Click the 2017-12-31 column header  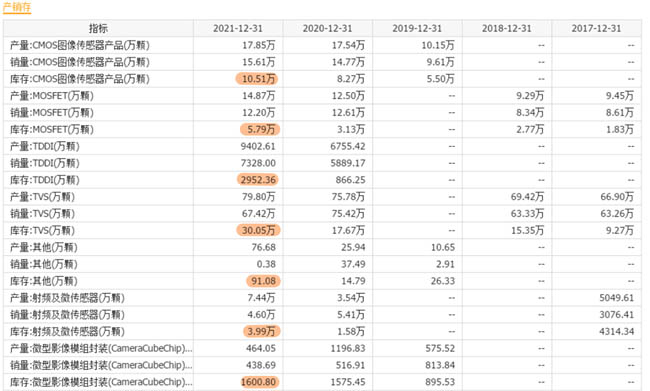pos(596,28)
